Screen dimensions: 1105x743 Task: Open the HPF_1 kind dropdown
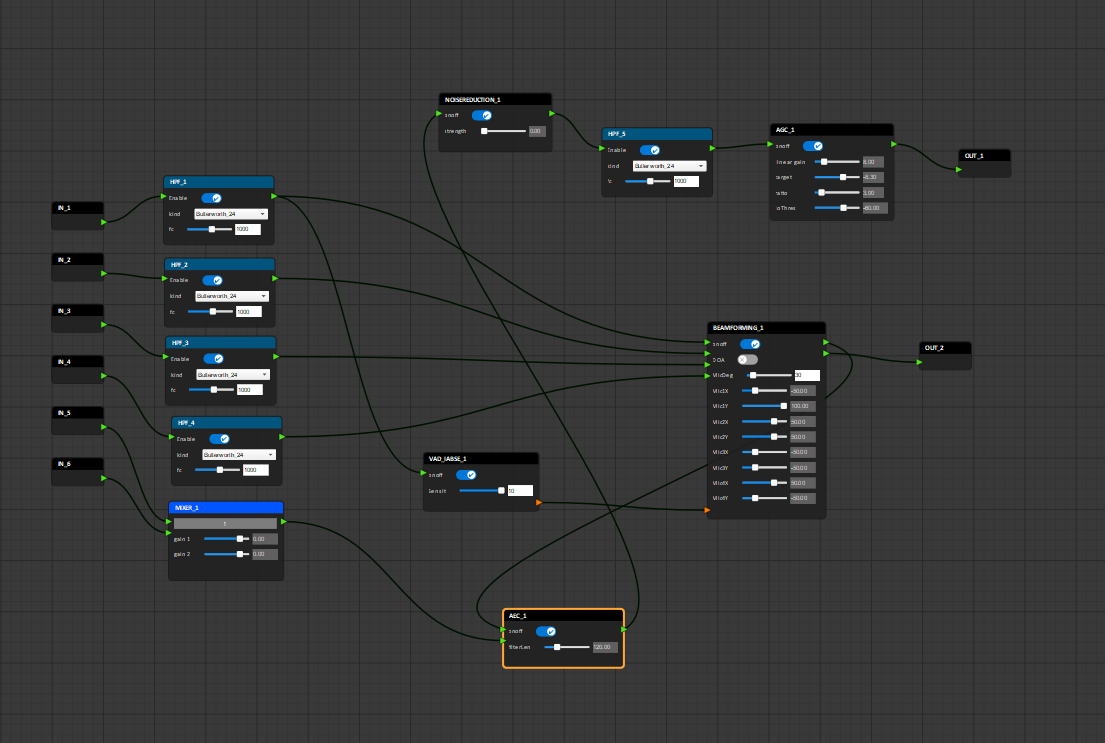[231, 214]
